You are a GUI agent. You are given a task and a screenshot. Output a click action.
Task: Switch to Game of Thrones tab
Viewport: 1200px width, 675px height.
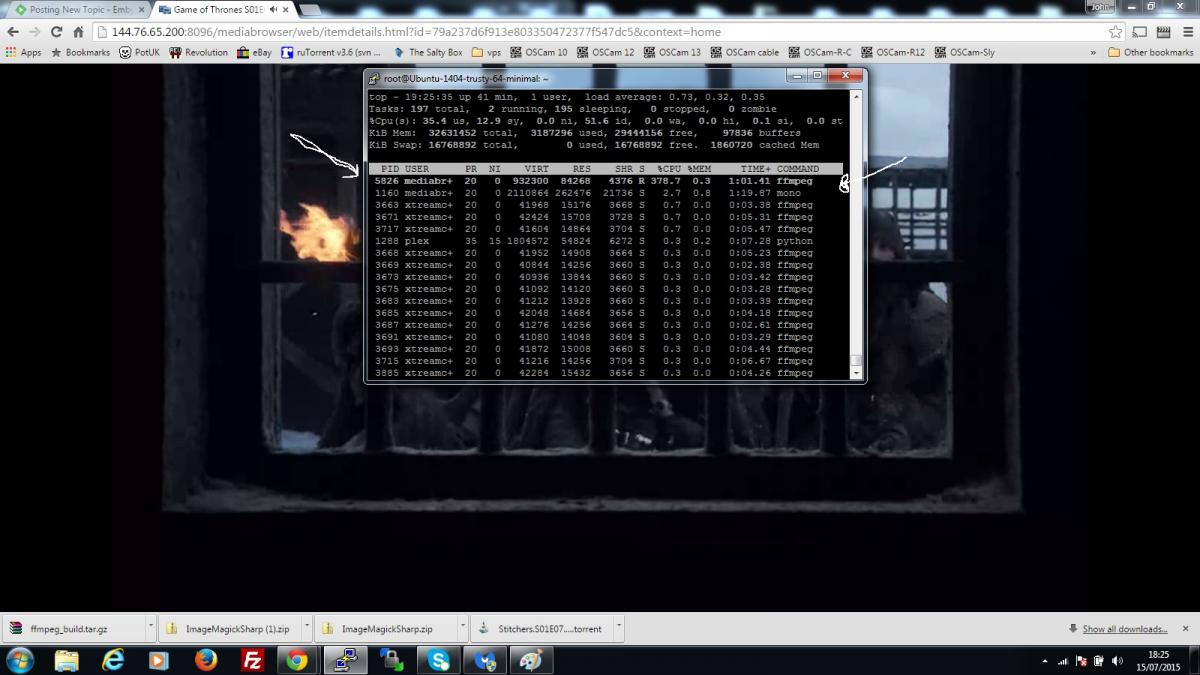coord(226,10)
